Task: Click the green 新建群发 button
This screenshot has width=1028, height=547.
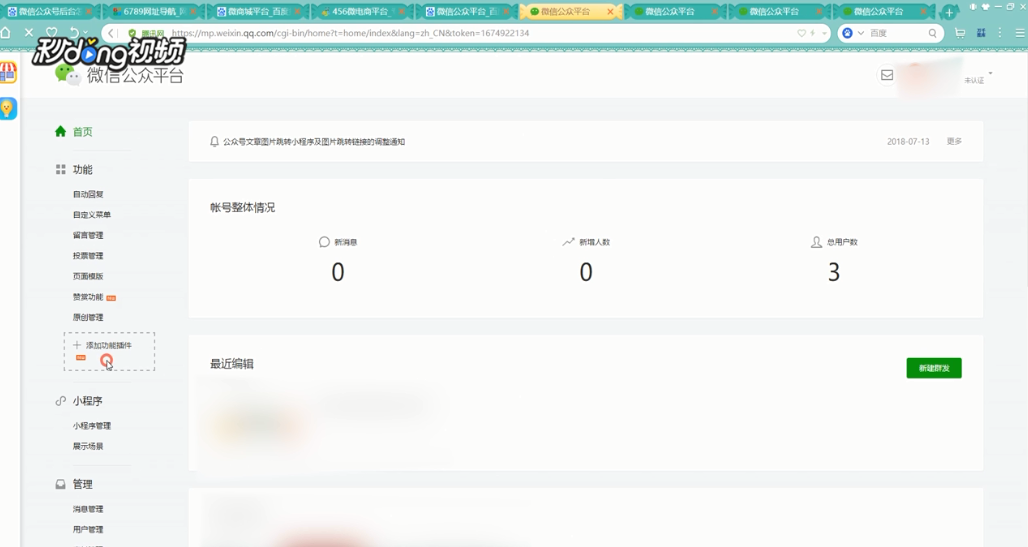Action: coord(934,368)
